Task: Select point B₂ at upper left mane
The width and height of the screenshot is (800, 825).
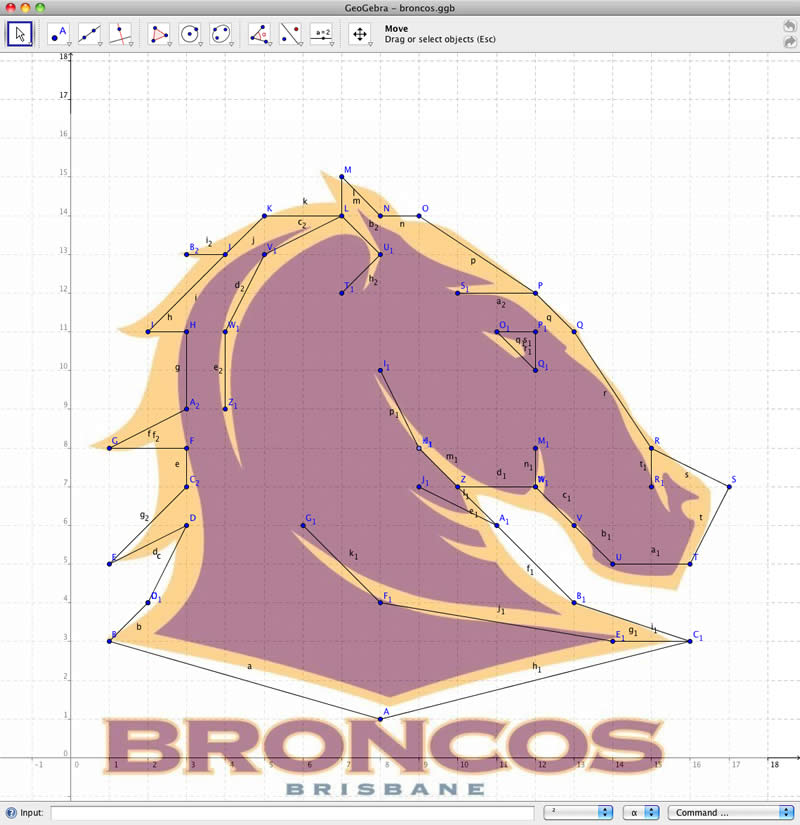Action: [186, 254]
